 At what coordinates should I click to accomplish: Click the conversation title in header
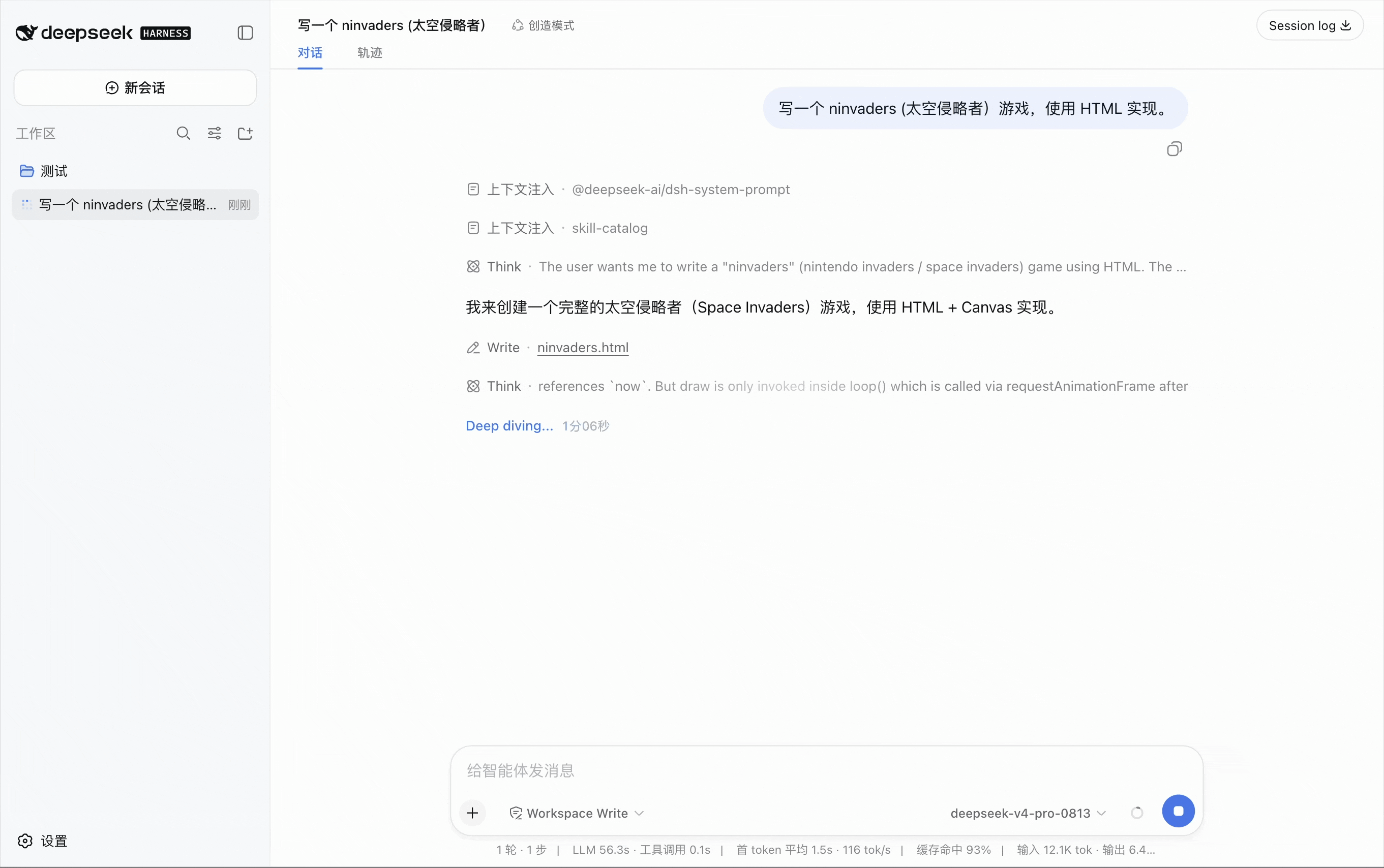(392, 25)
